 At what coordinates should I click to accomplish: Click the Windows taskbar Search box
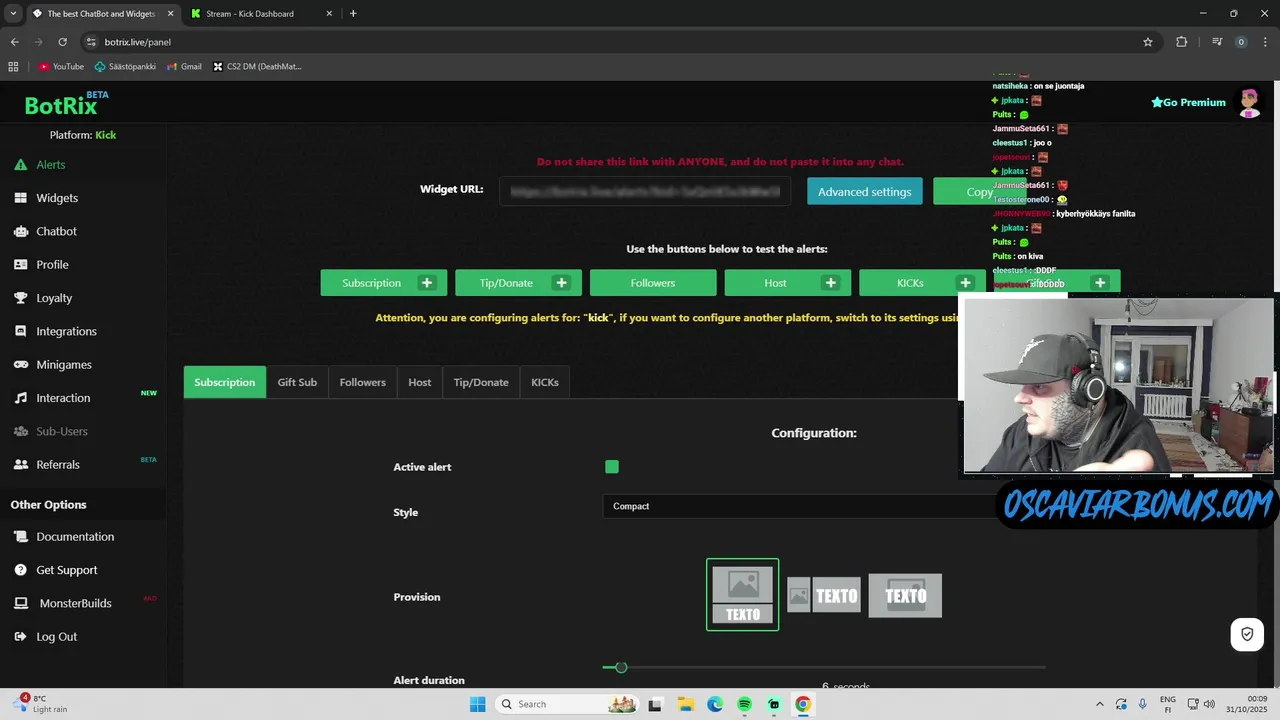[x=567, y=704]
